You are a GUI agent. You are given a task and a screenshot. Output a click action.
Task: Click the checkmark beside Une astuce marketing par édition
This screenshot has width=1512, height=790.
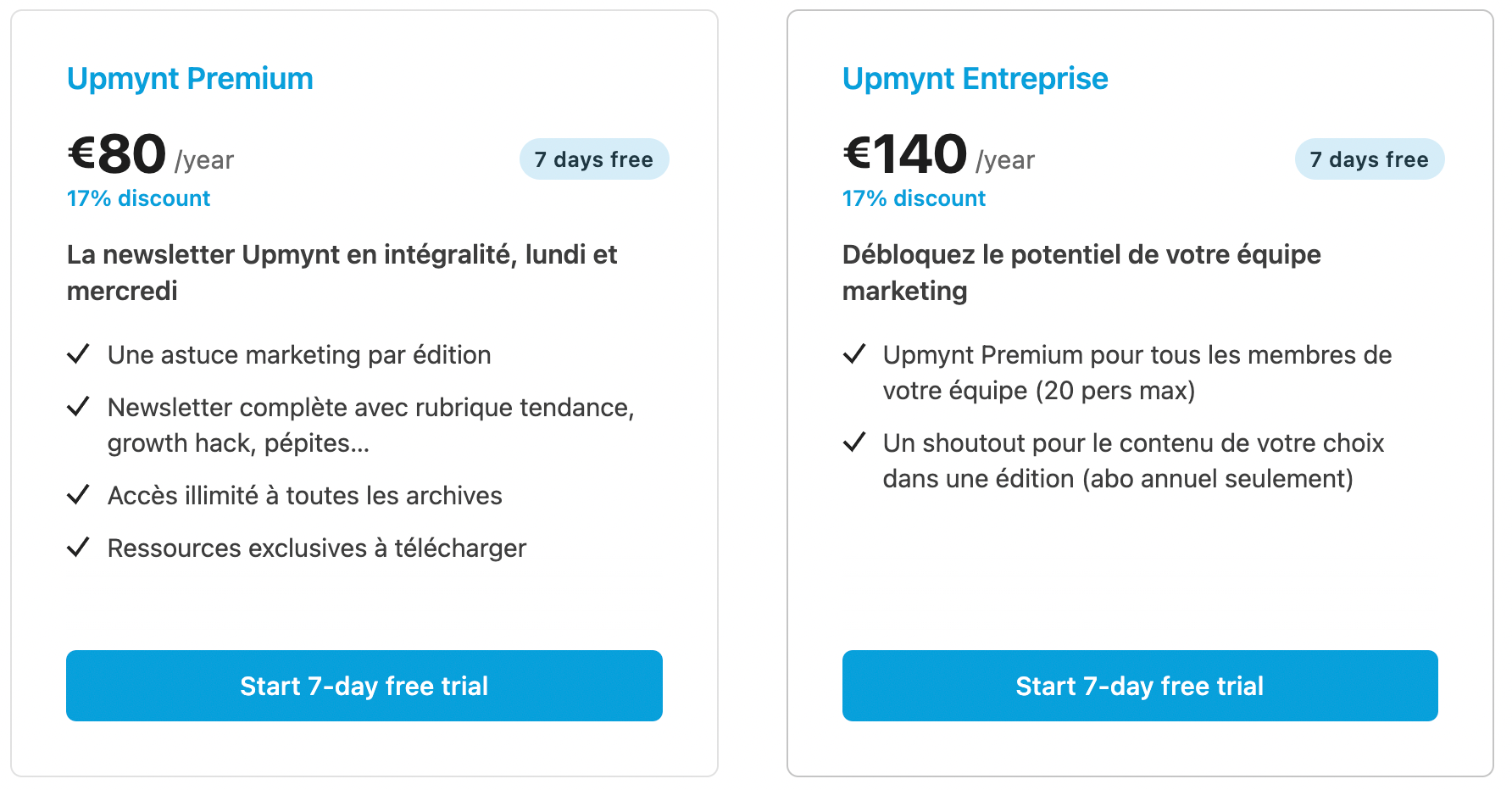[x=78, y=354]
